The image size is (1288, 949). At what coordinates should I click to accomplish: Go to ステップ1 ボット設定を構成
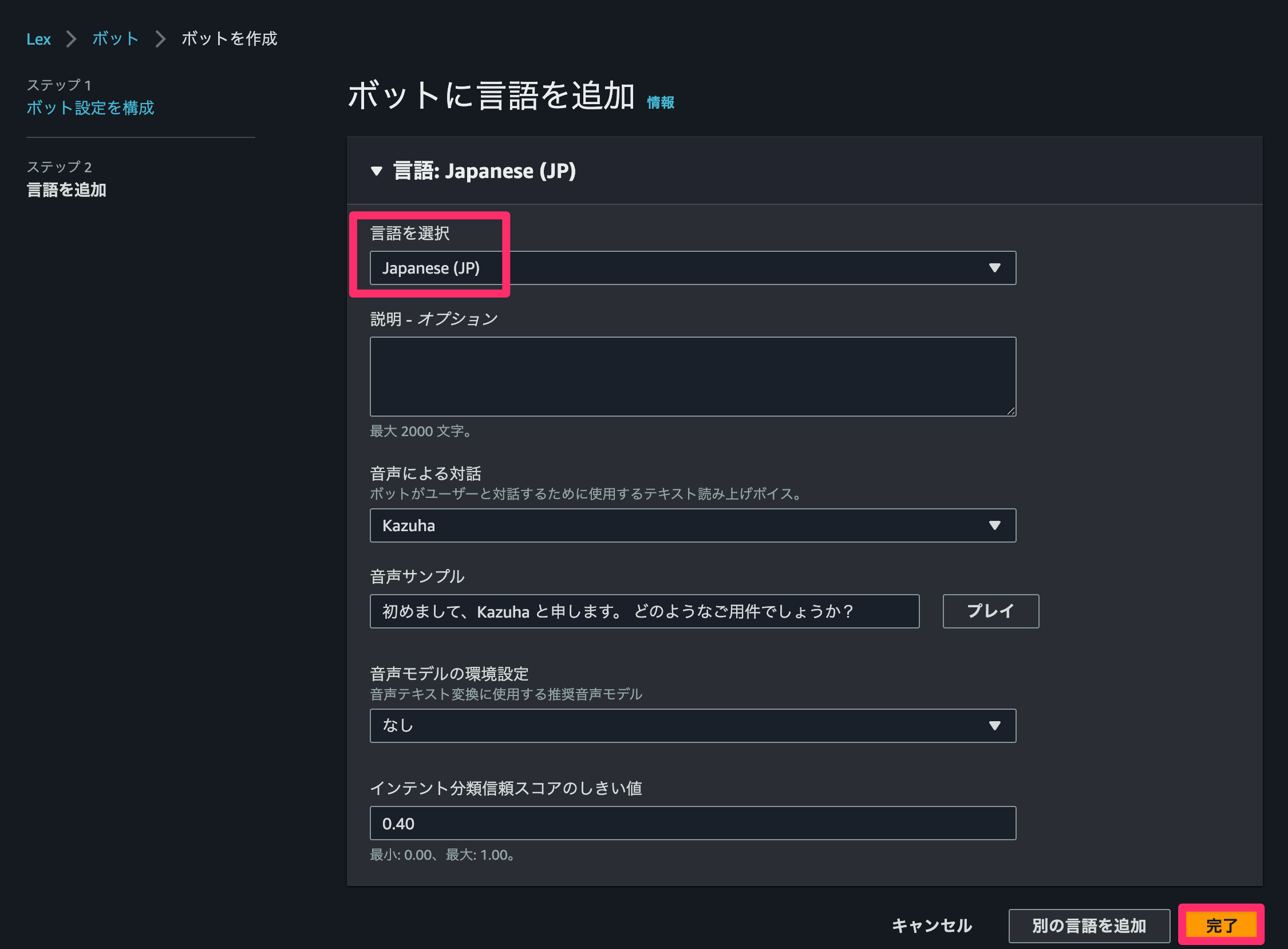point(90,108)
